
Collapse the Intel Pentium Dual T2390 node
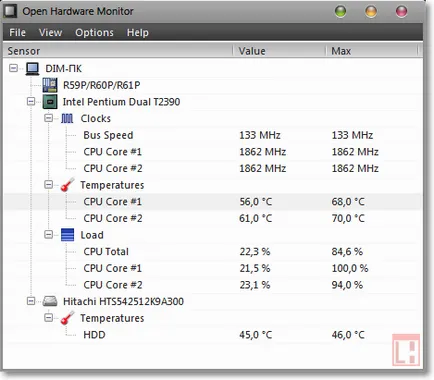tap(31, 101)
